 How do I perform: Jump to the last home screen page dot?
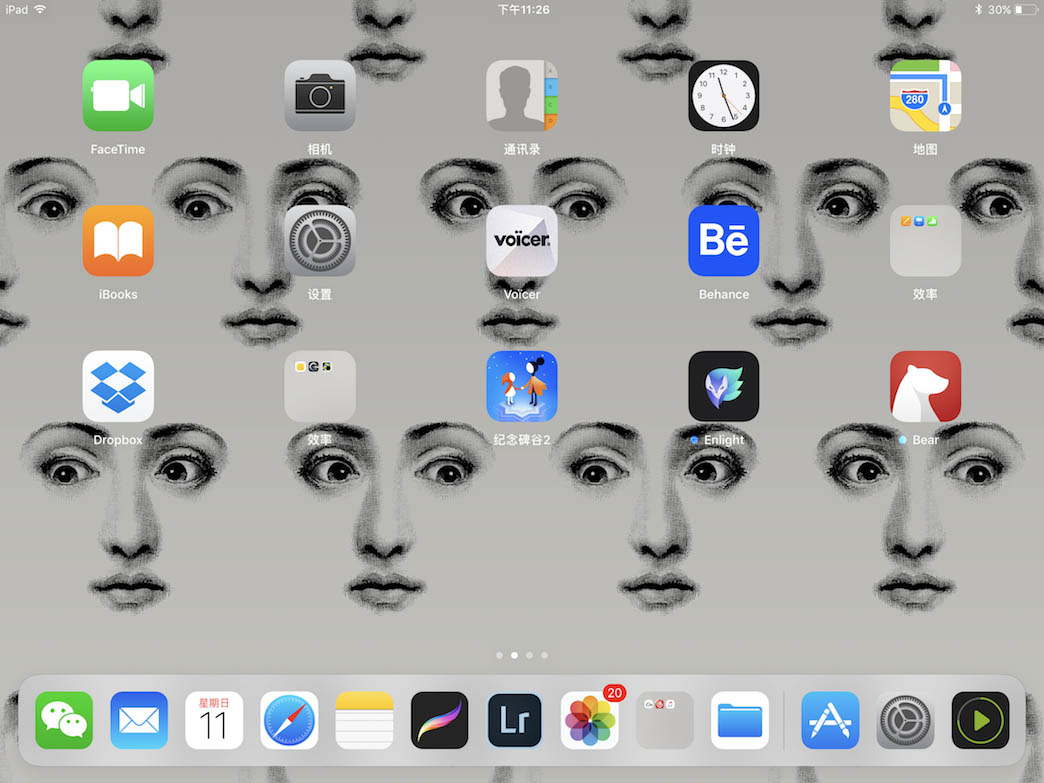tap(545, 655)
